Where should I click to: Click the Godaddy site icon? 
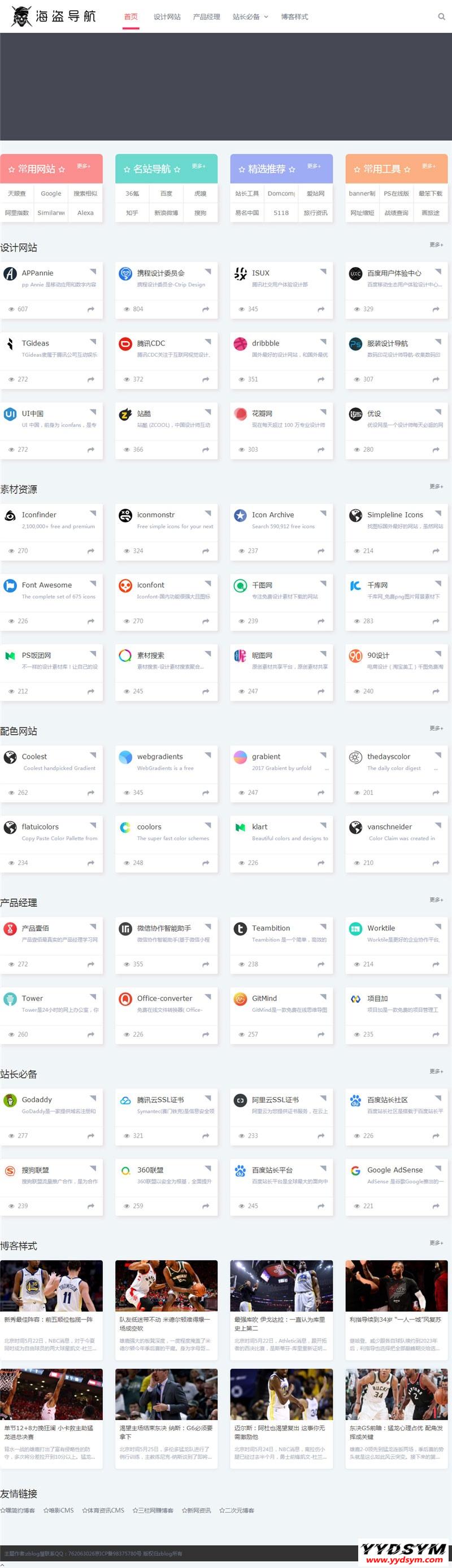pyautogui.click(x=10, y=1100)
